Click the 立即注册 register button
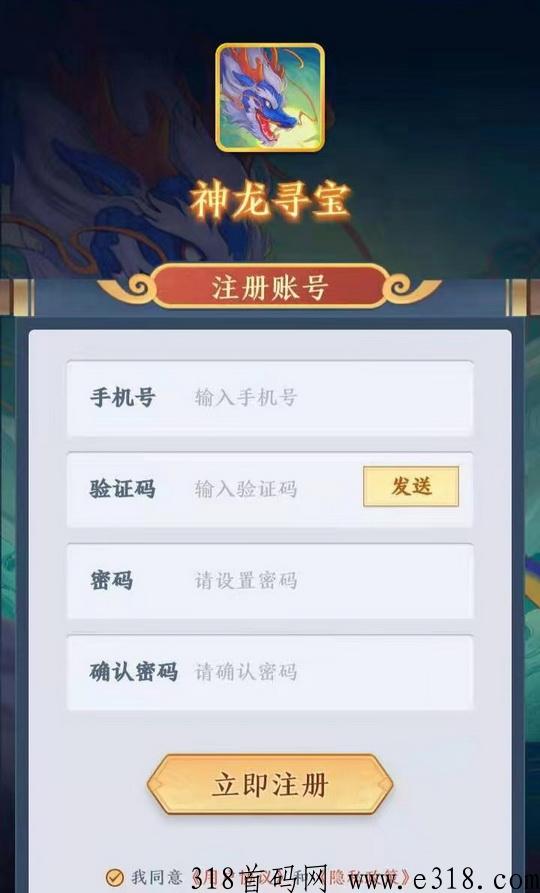Screen dimensions: 540x893 (270, 784)
